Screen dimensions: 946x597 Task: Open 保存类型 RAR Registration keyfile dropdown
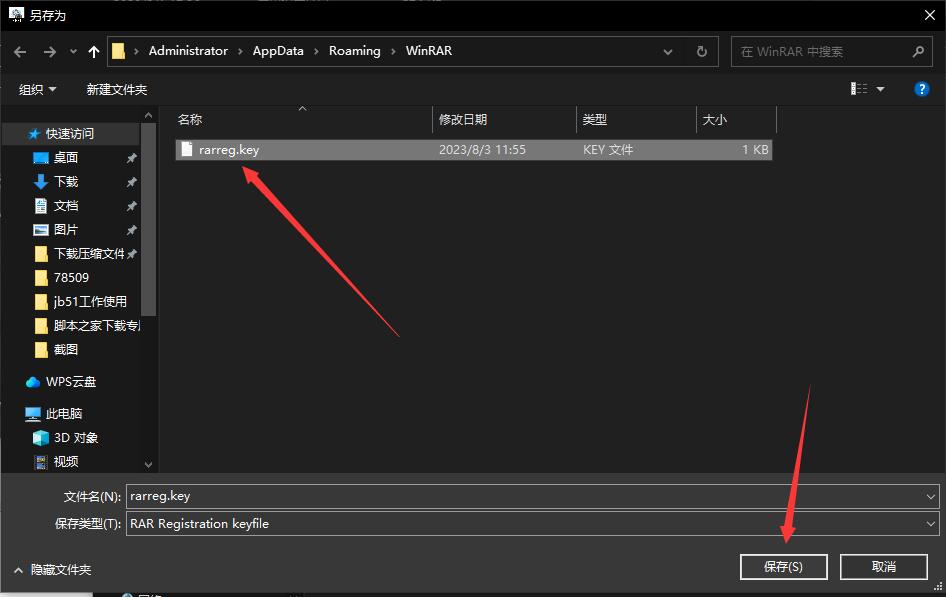(x=533, y=523)
